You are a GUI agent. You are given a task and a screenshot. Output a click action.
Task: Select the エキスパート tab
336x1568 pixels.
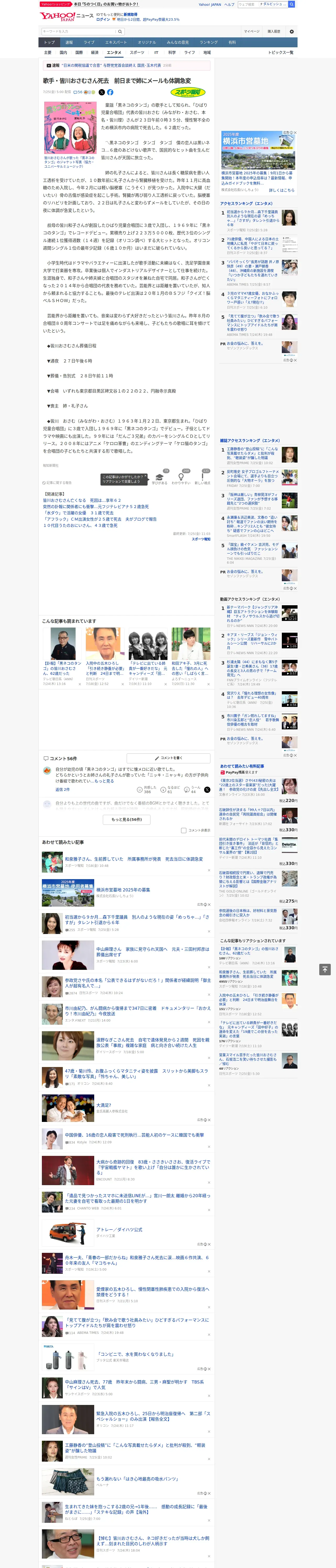pyautogui.click(x=116, y=43)
